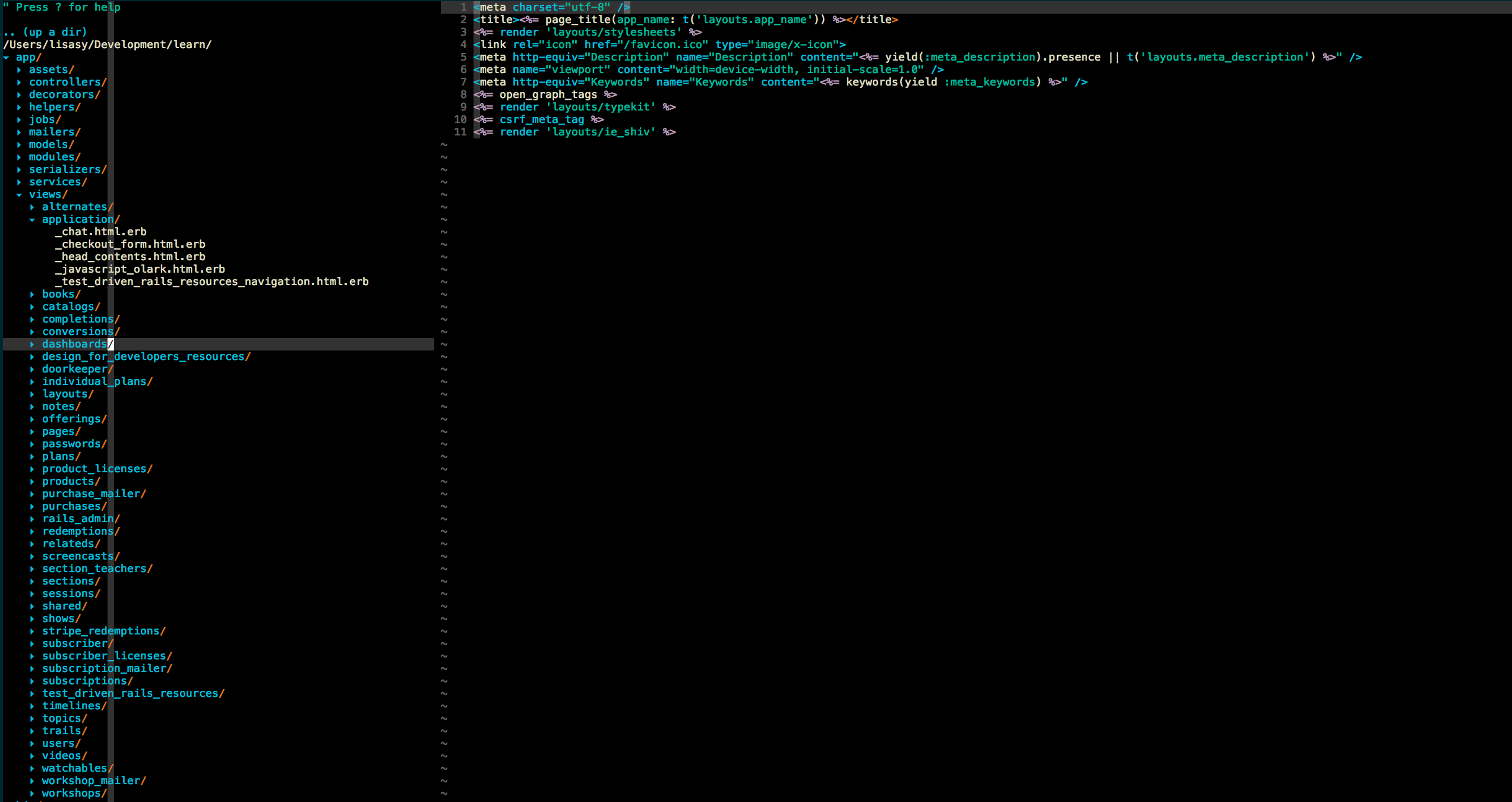Open _chat.html.erb in the tree
The height and width of the screenshot is (802, 1512).
click(x=101, y=232)
